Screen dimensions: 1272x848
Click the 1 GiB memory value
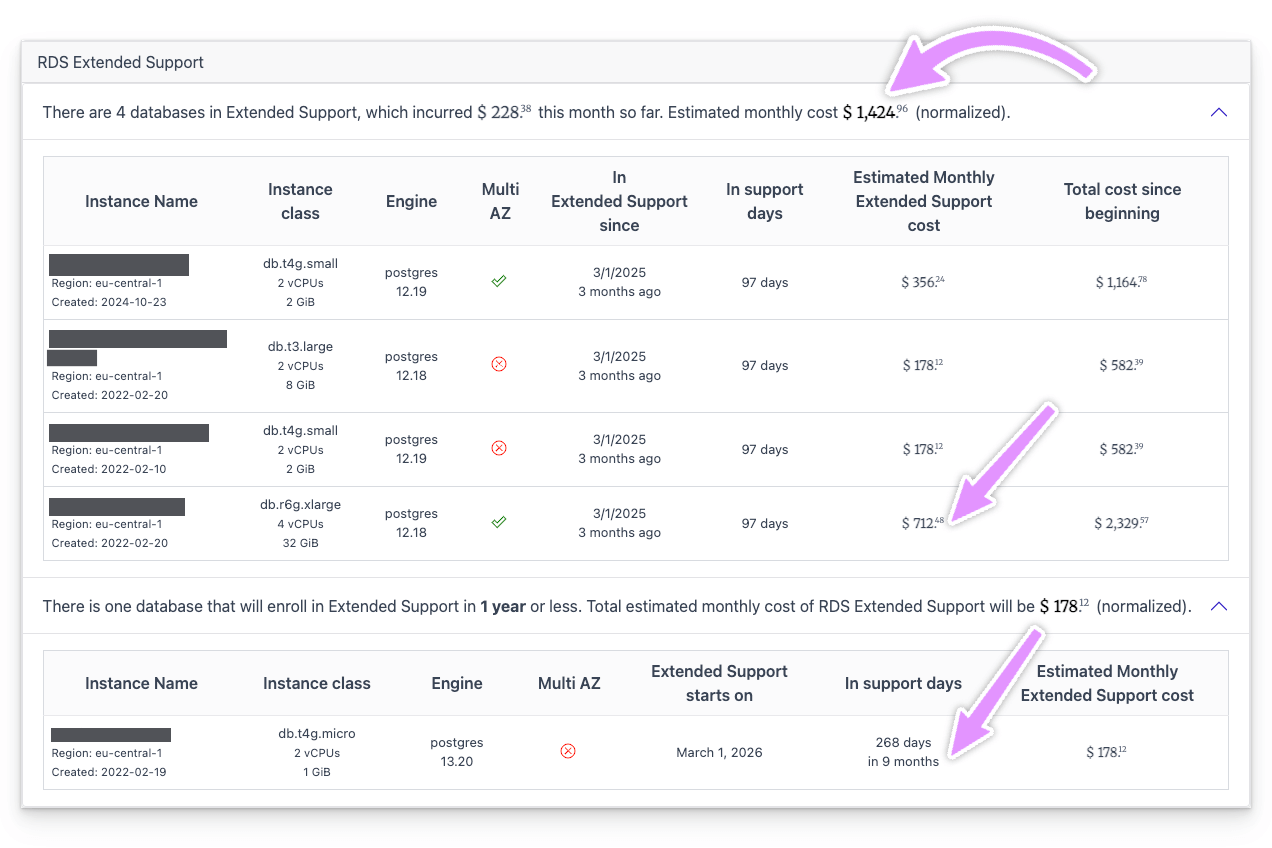point(317,772)
